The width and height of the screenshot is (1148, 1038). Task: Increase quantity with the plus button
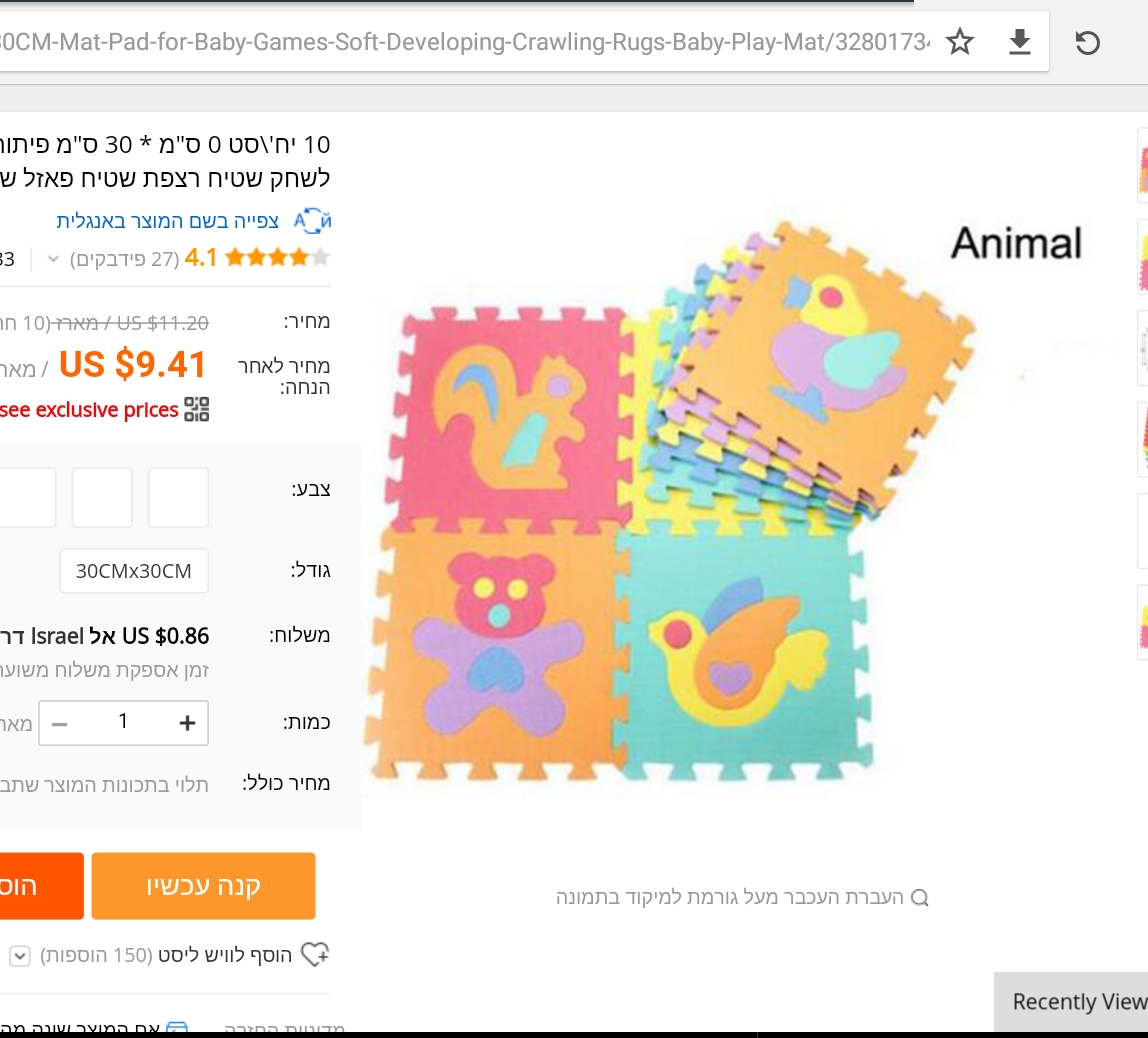click(x=187, y=723)
